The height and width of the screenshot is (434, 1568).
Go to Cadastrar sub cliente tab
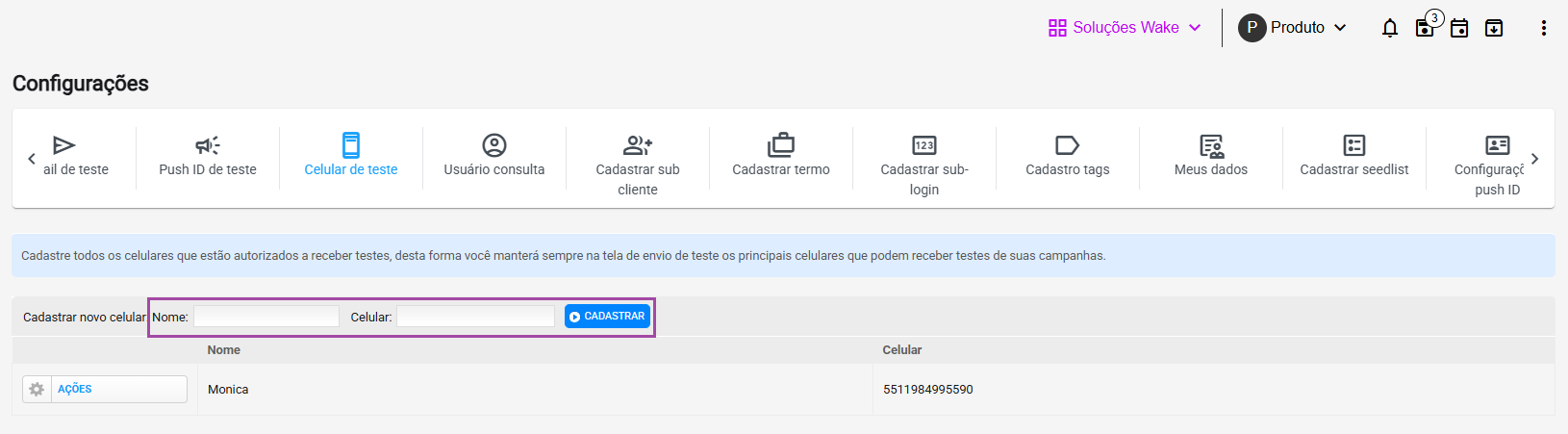click(x=638, y=165)
